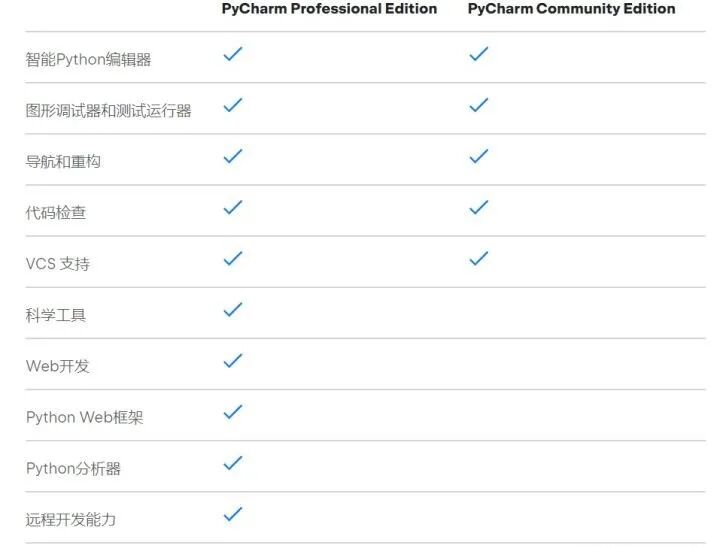720x547 pixels.
Task: Click Professional checkmark for Python Web框架
Action: click(x=233, y=412)
